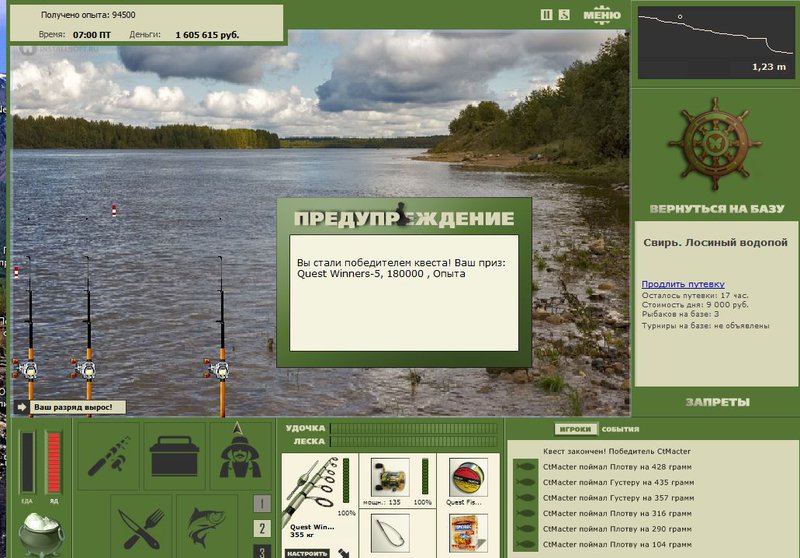Click the 'Плотву на 316 грамм' entry
This screenshot has width=800, height=558.
[617, 513]
